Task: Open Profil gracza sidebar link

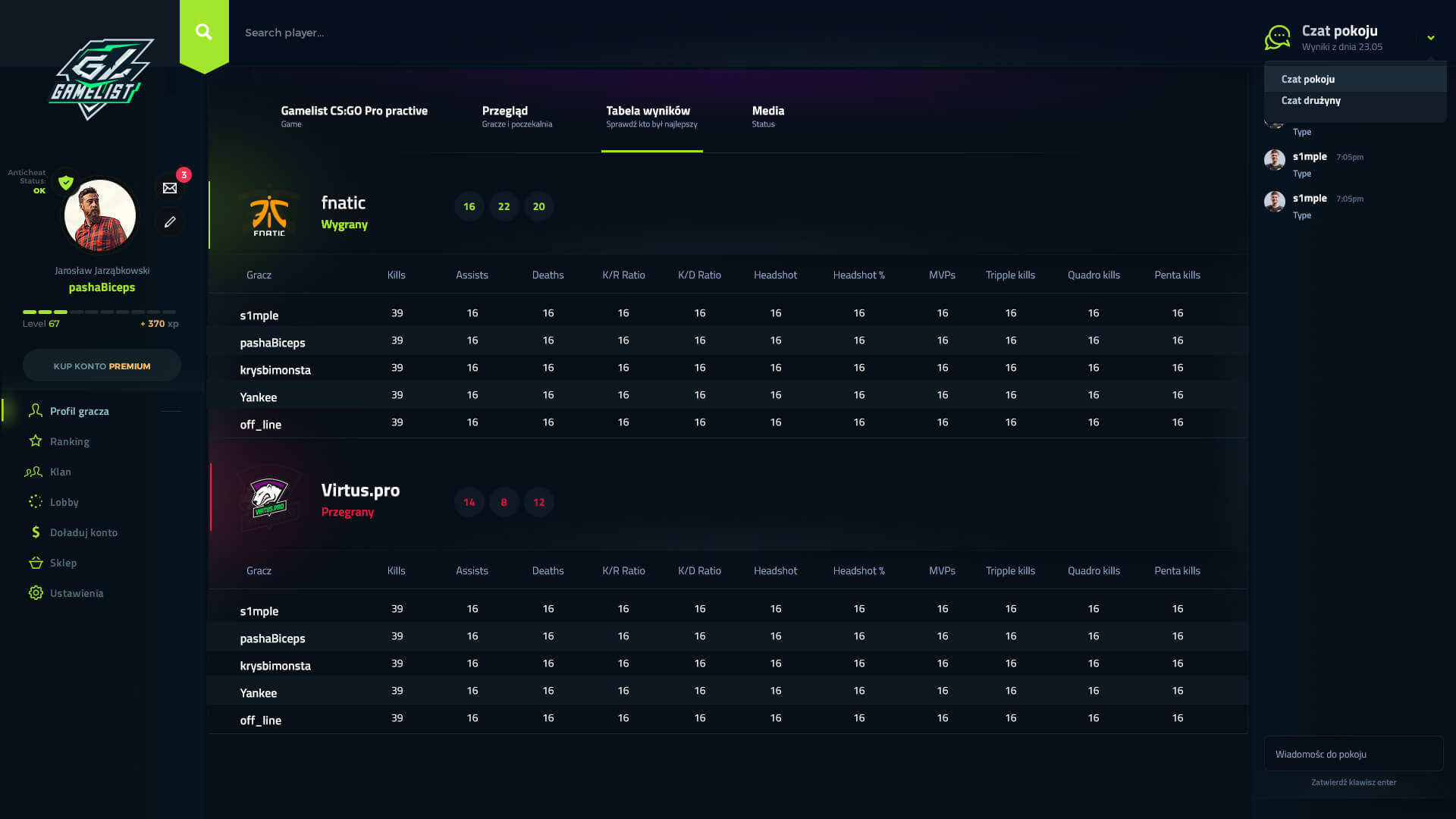Action: click(x=80, y=411)
